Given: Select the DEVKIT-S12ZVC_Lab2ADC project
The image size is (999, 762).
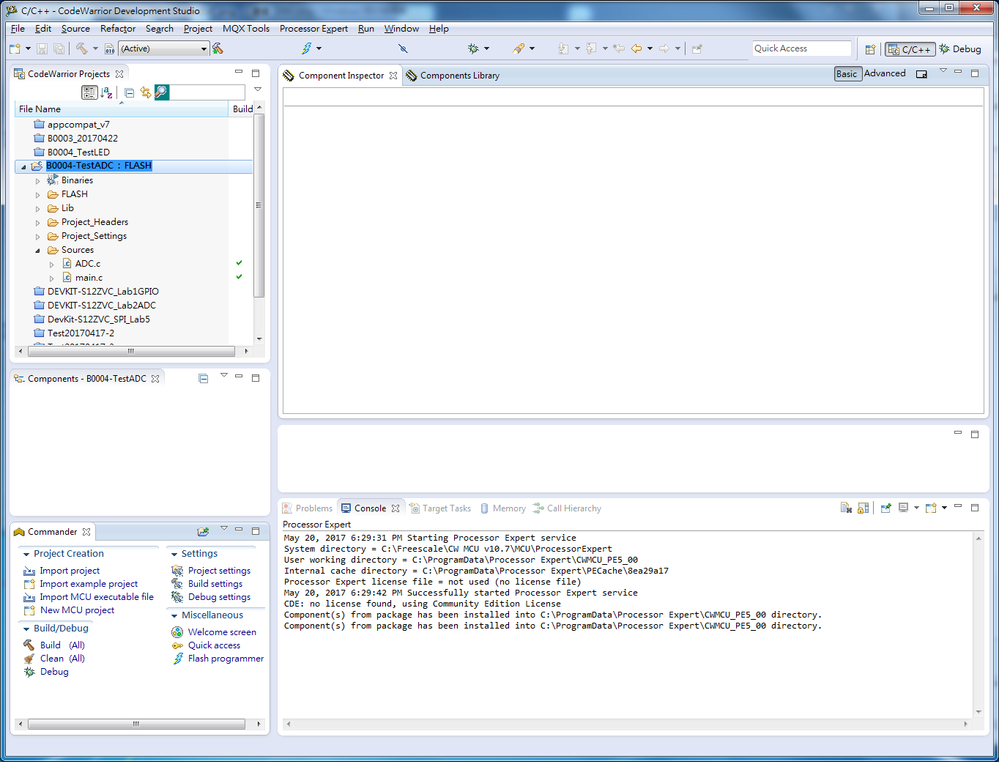Looking at the screenshot, I should click(101, 306).
